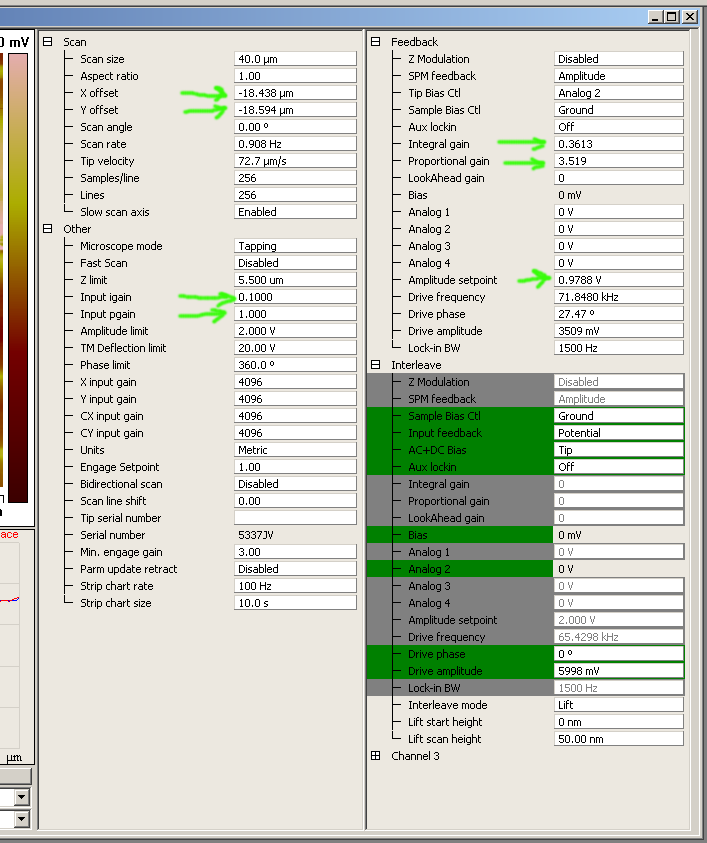Click the Input pgain 1.000 field
707x843 pixels.
point(295,314)
